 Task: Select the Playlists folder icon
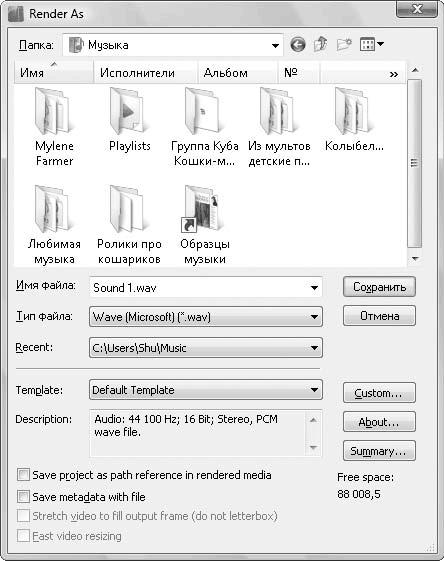coord(128,110)
